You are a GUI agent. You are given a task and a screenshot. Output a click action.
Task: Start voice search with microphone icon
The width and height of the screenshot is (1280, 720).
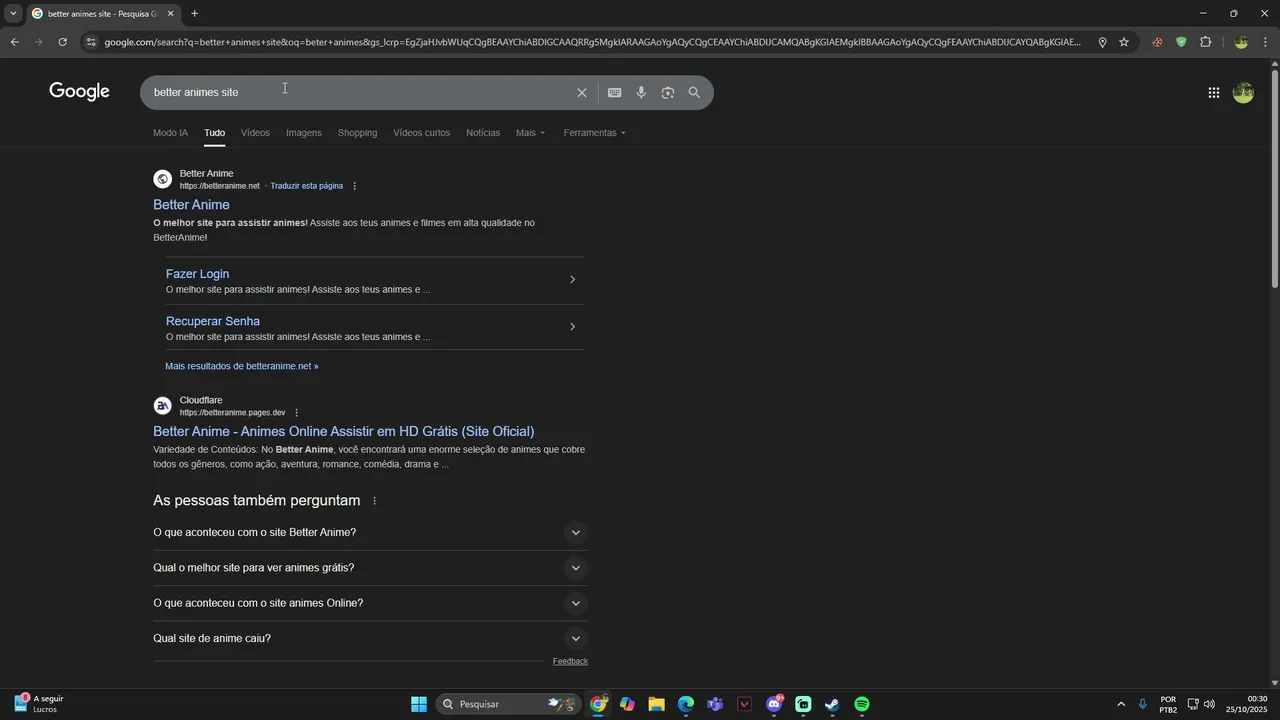click(x=641, y=92)
